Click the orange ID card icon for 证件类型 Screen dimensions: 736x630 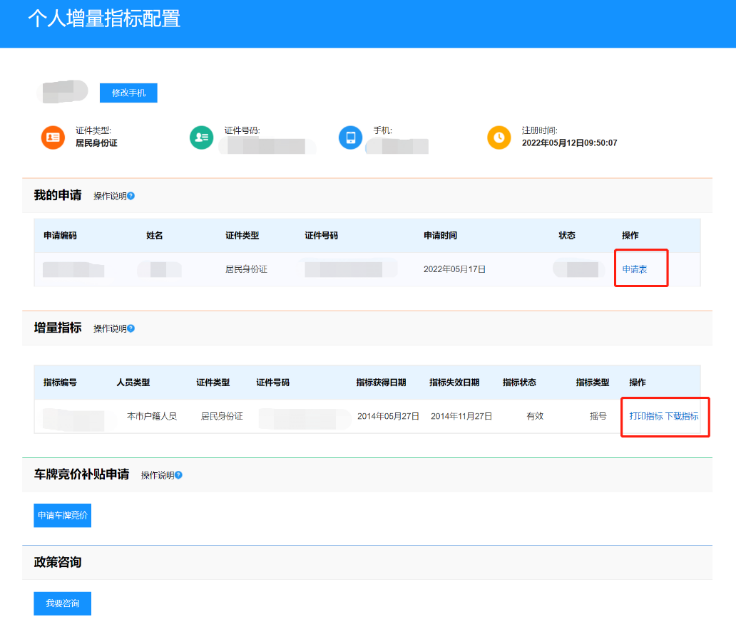[52, 137]
